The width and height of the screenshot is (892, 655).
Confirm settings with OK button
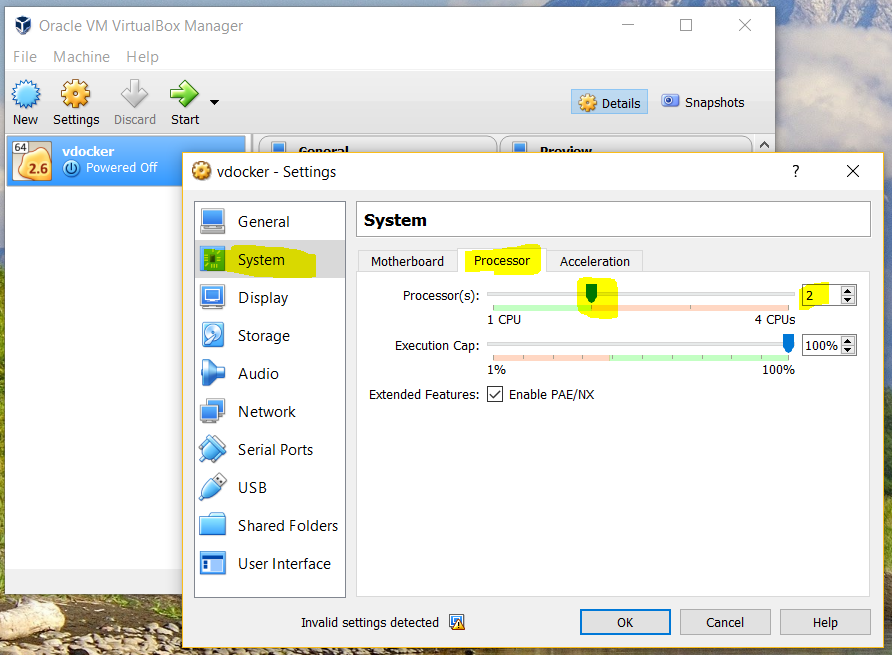[625, 622]
